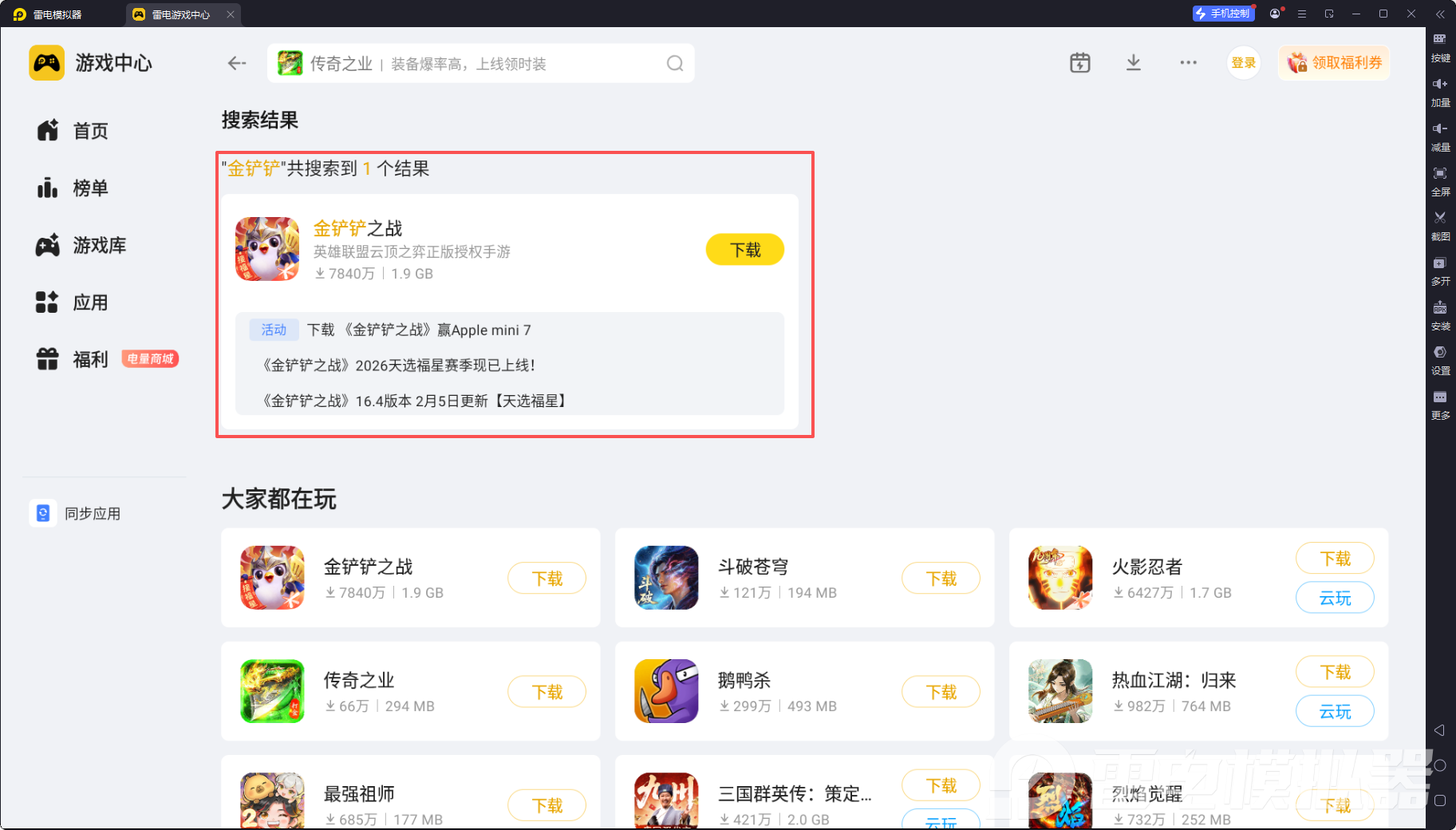Open the 赢Apple mini 7 activity link
Viewport: 1456px width, 830px height.
[419, 330]
